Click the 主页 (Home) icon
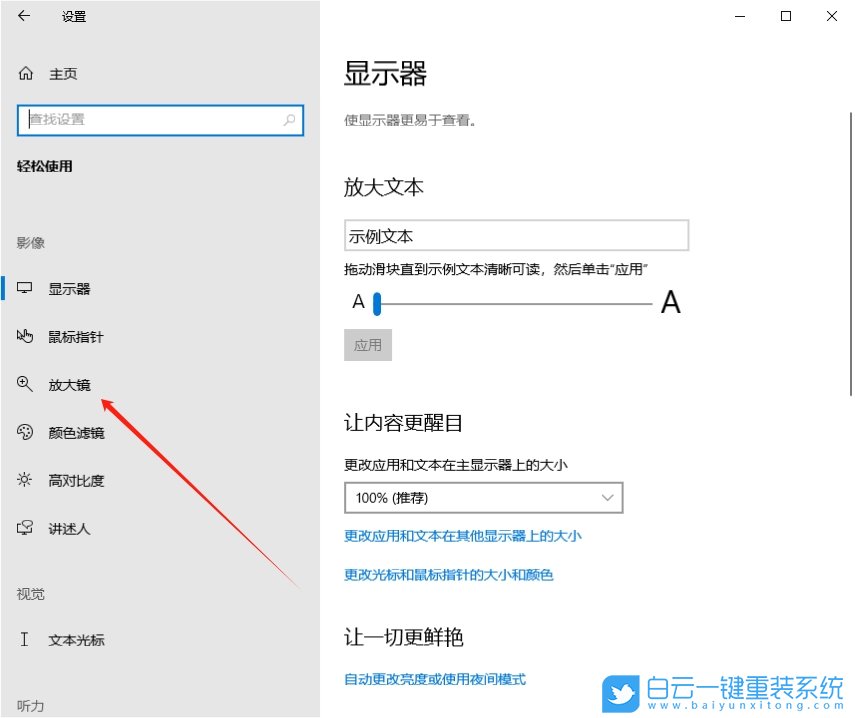855x718 pixels. [x=24, y=72]
